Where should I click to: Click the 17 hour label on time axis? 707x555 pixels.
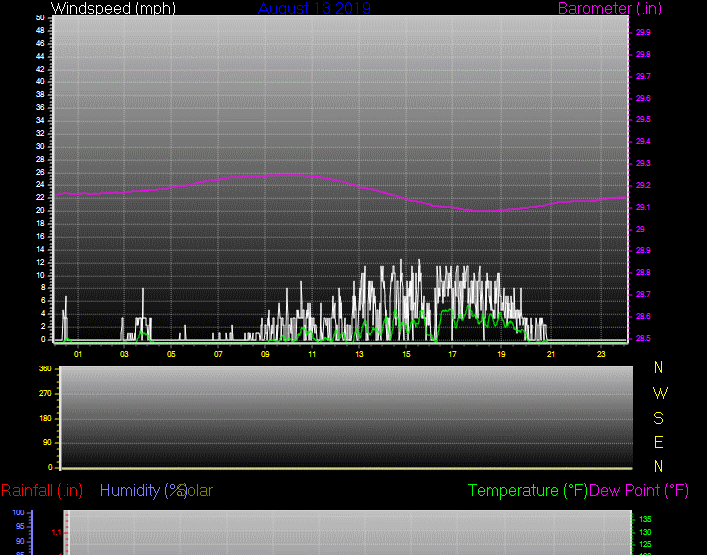pyautogui.click(x=452, y=354)
